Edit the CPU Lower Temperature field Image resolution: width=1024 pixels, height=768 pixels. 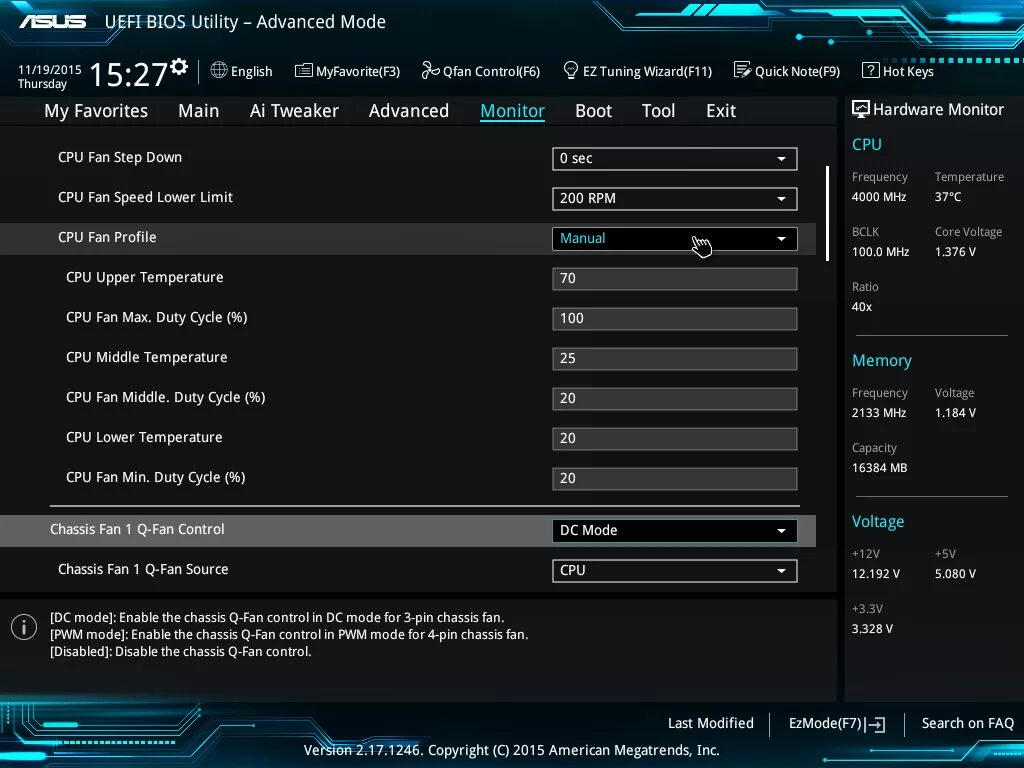(674, 438)
